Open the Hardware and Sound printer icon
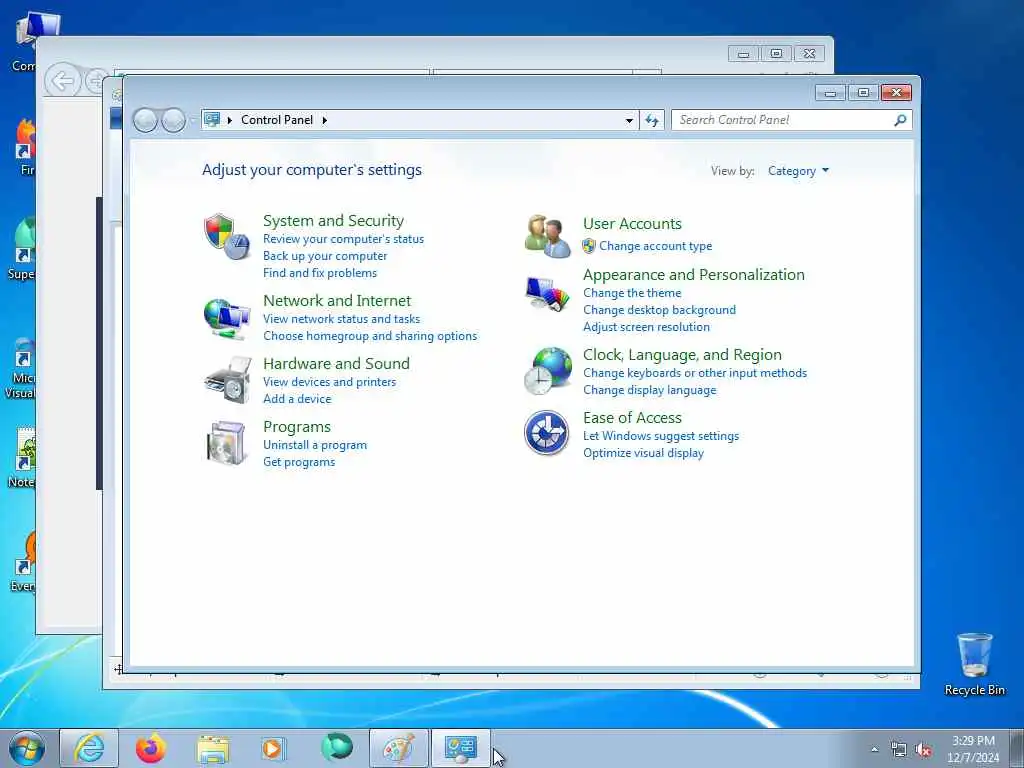The width and height of the screenshot is (1024, 768). tap(227, 380)
